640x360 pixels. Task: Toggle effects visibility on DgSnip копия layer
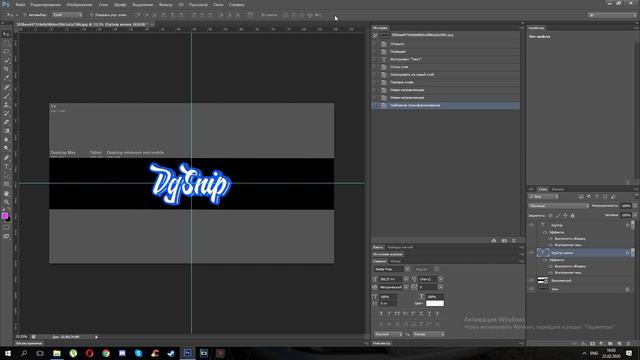pyautogui.click(x=545, y=260)
